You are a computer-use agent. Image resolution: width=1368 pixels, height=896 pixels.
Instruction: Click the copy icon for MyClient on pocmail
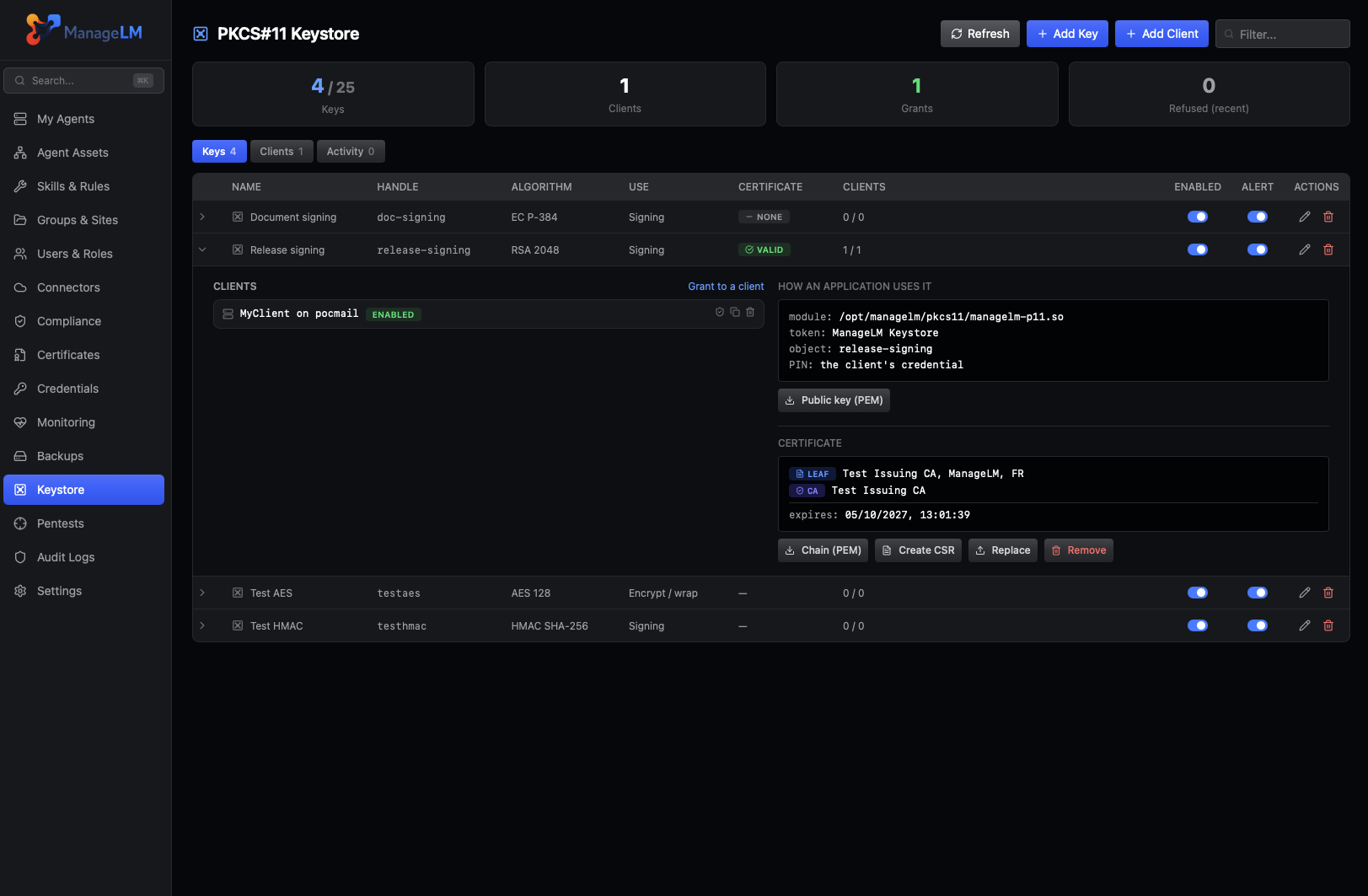pyautogui.click(x=735, y=312)
